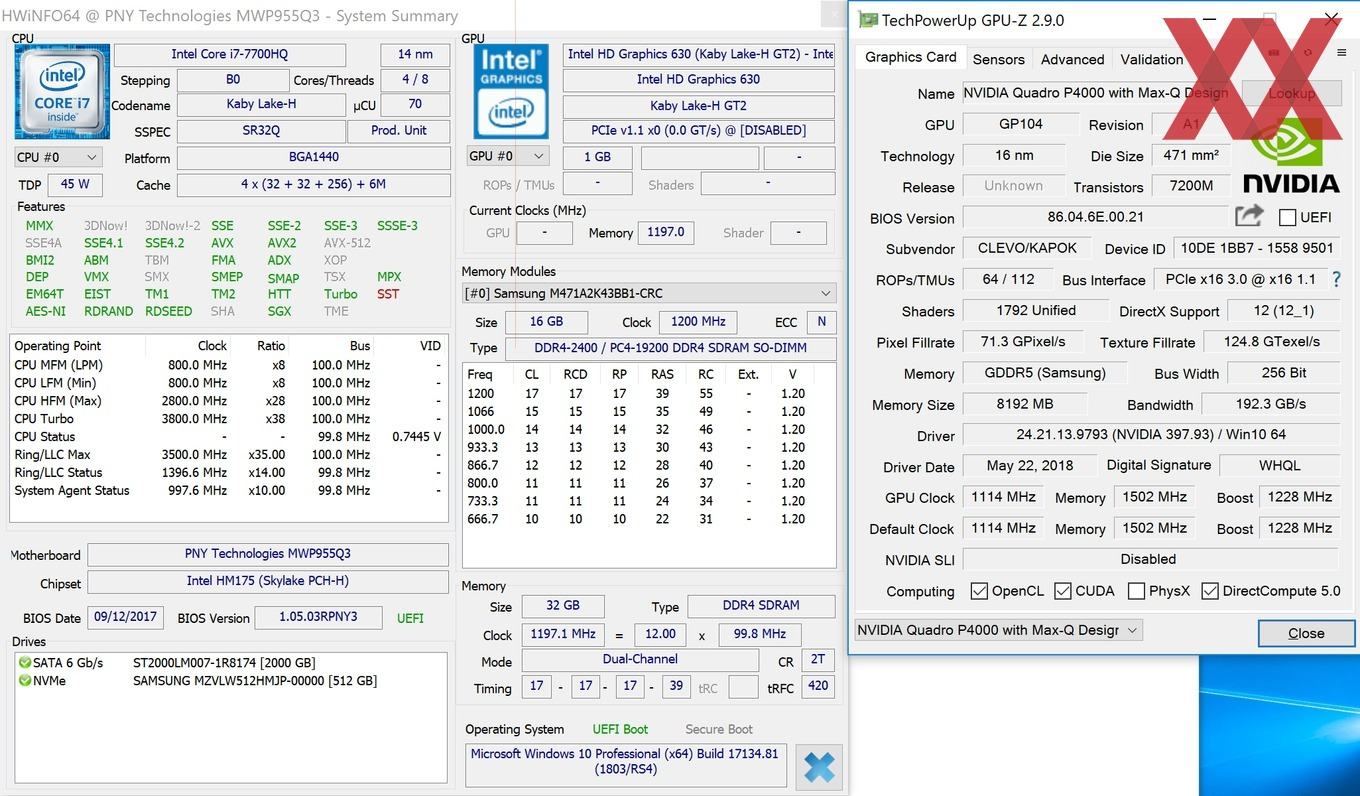Toggle the DirectCompute 5.0 checkbox
The image size is (1360, 796).
(1210, 591)
